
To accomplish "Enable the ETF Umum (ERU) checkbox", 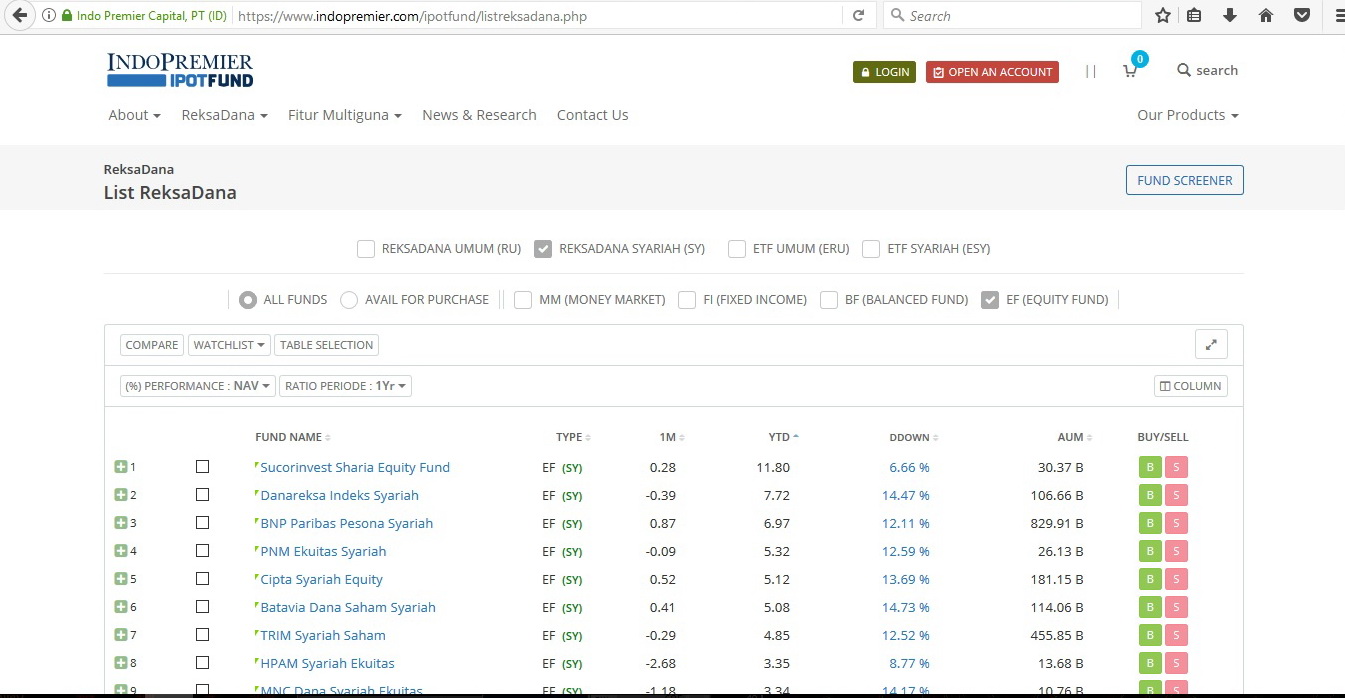I will 737,249.
